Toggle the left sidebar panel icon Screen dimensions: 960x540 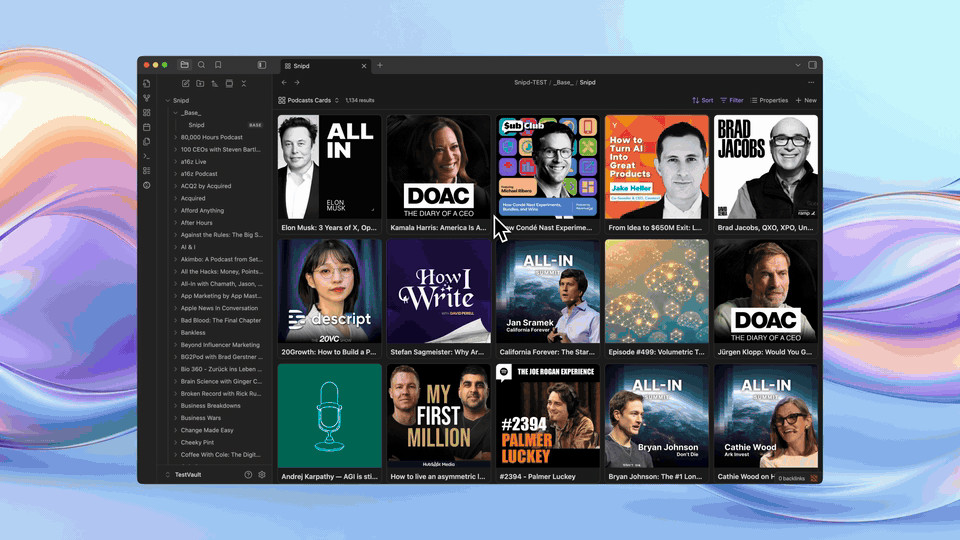(262, 65)
